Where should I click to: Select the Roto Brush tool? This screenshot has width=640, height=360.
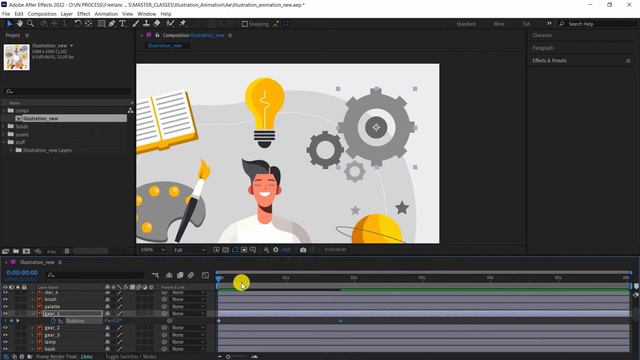(x=170, y=24)
